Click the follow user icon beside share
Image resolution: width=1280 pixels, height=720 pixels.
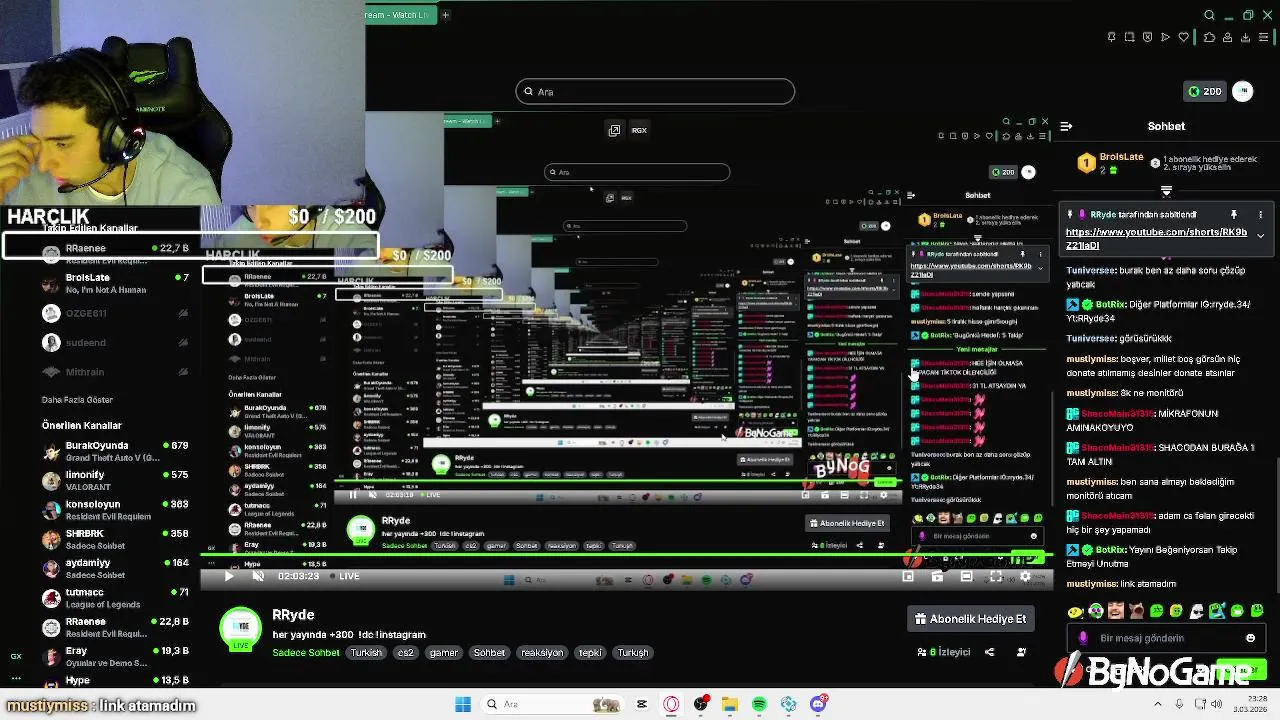[x=1021, y=652]
